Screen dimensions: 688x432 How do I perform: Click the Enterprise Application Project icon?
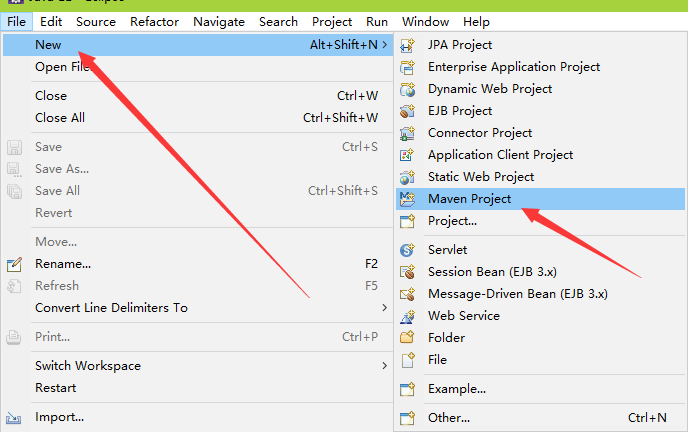(x=407, y=67)
